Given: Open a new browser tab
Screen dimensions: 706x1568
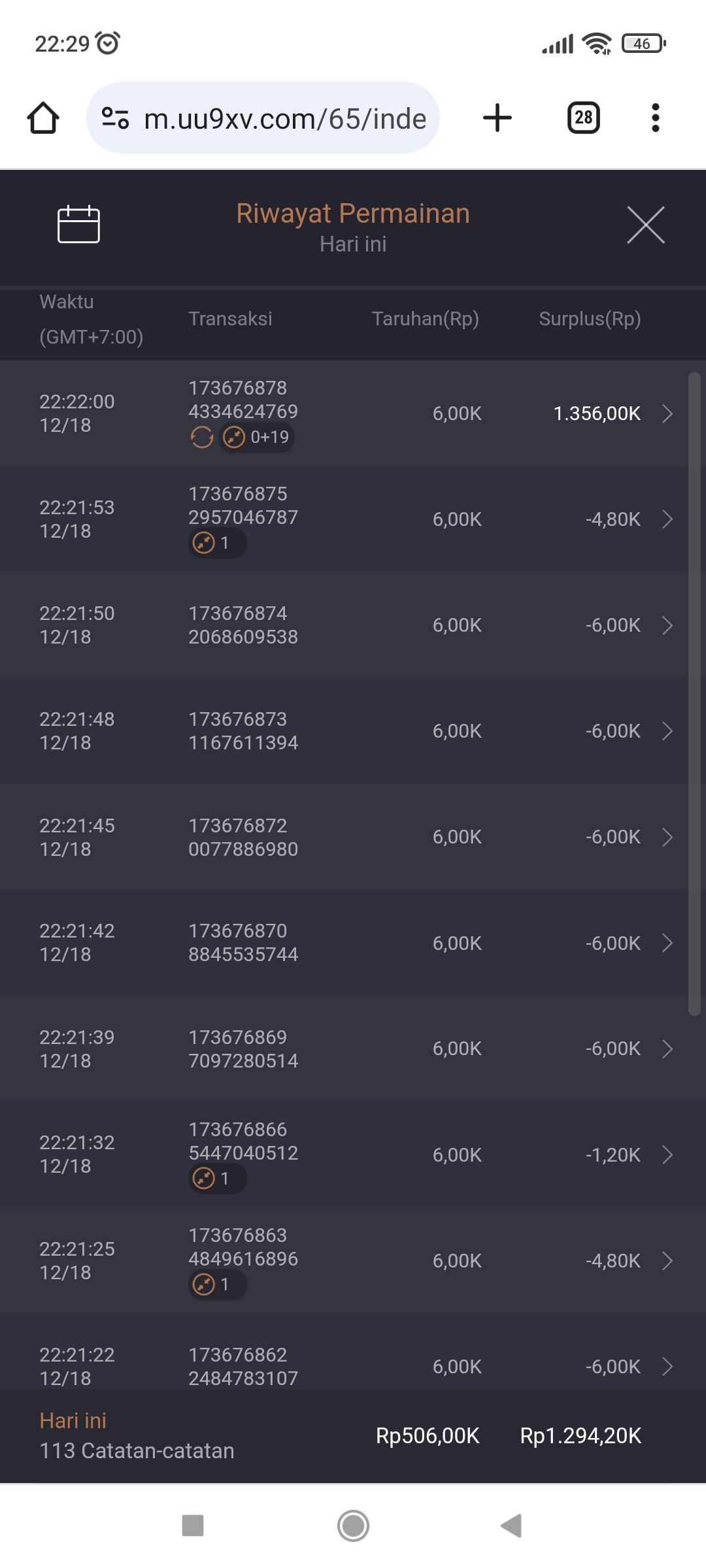Looking at the screenshot, I should [x=497, y=118].
